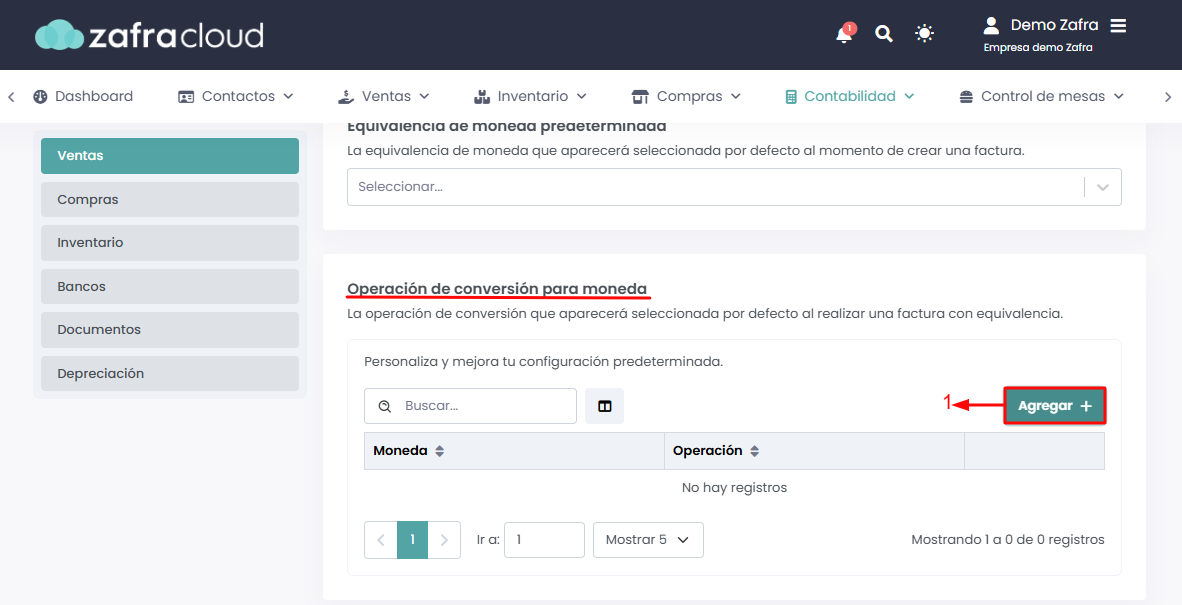Click the Demo Zafra user name
Screen dimensions: 1182x605
tap(1054, 26)
